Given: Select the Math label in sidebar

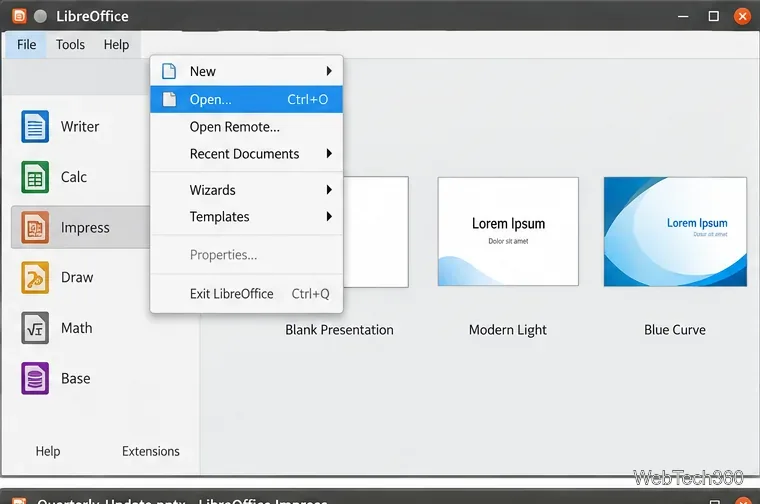Looking at the screenshot, I should (77, 328).
